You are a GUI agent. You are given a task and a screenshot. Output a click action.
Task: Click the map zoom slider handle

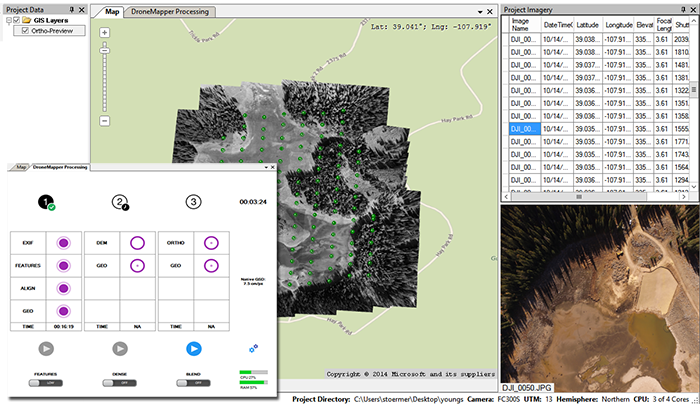point(104,51)
